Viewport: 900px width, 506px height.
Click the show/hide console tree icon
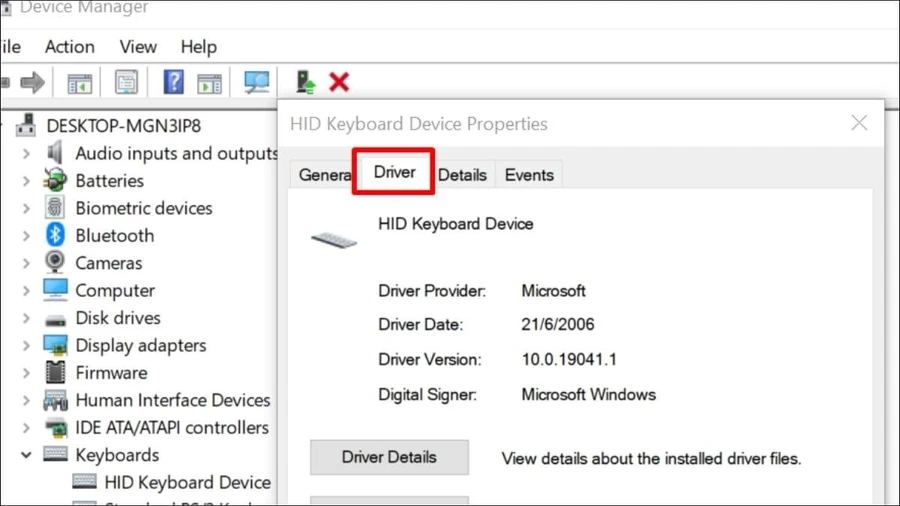tap(80, 83)
